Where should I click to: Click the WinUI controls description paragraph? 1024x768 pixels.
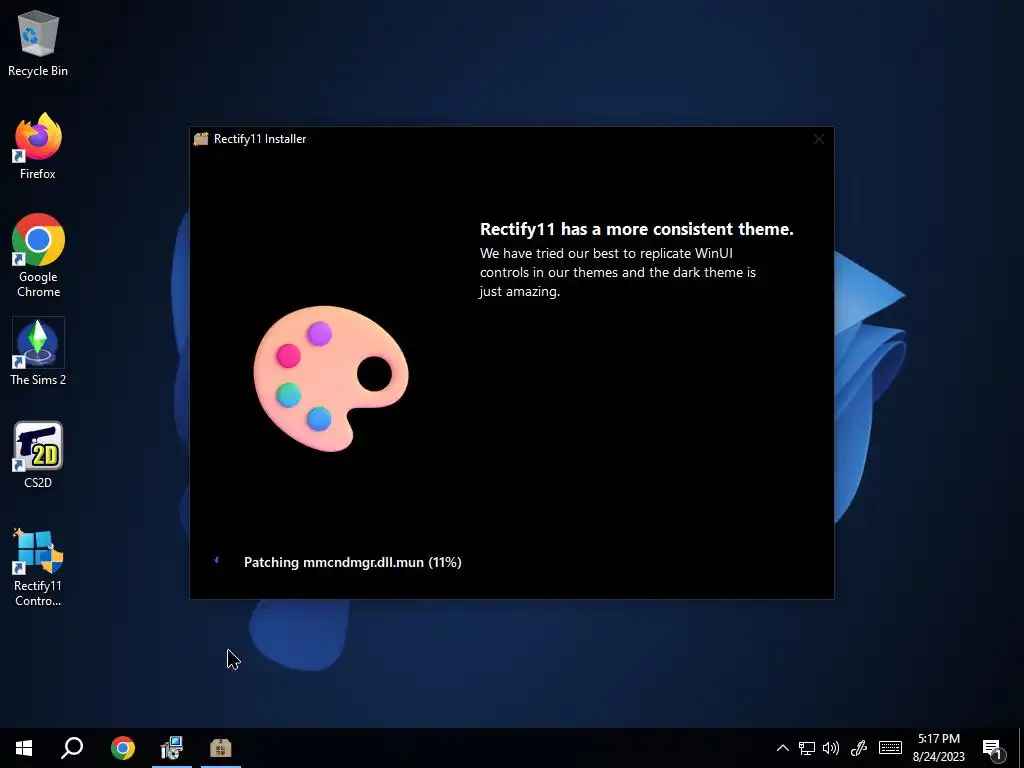click(x=618, y=272)
